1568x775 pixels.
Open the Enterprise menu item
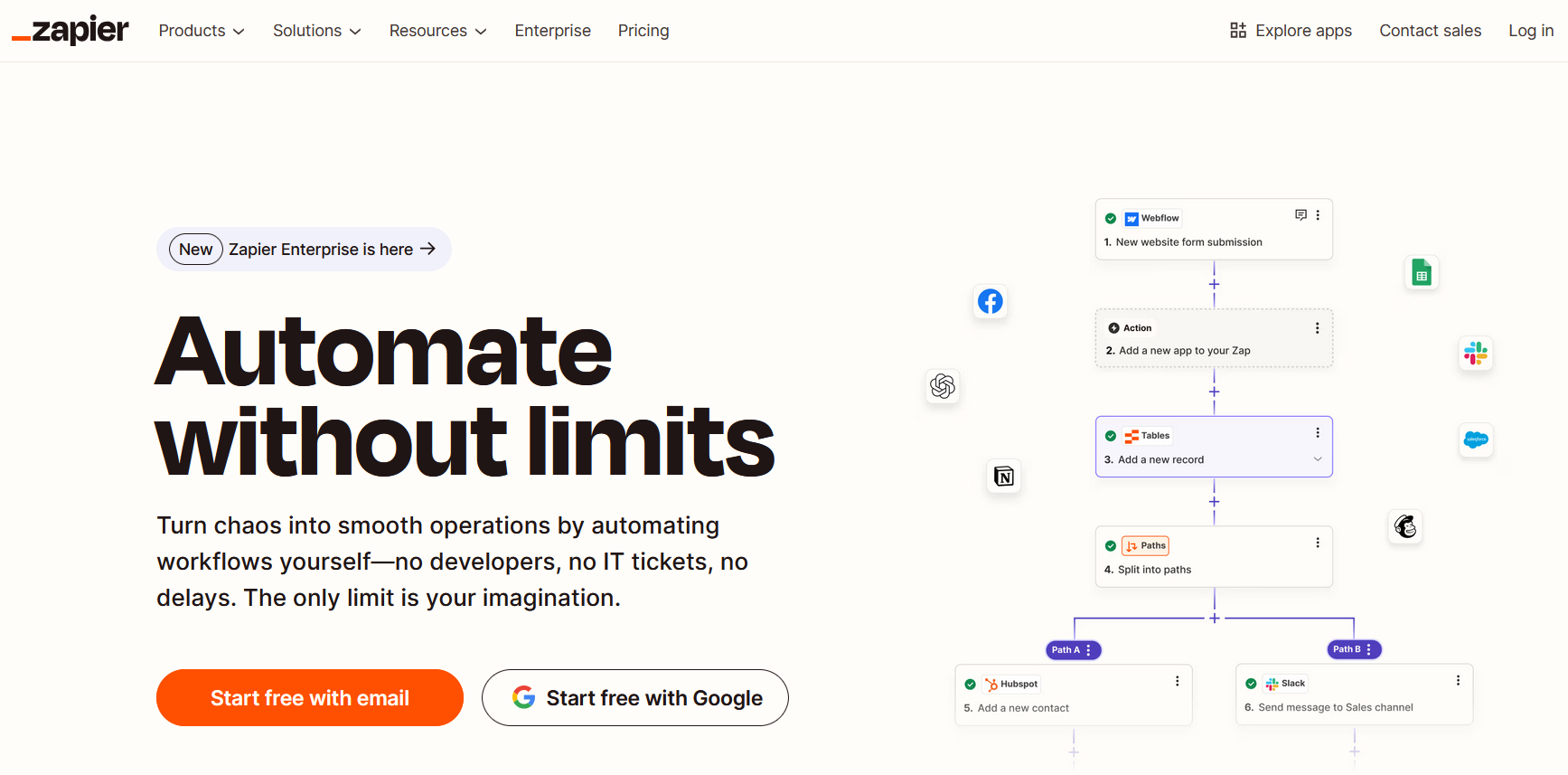pos(552,30)
